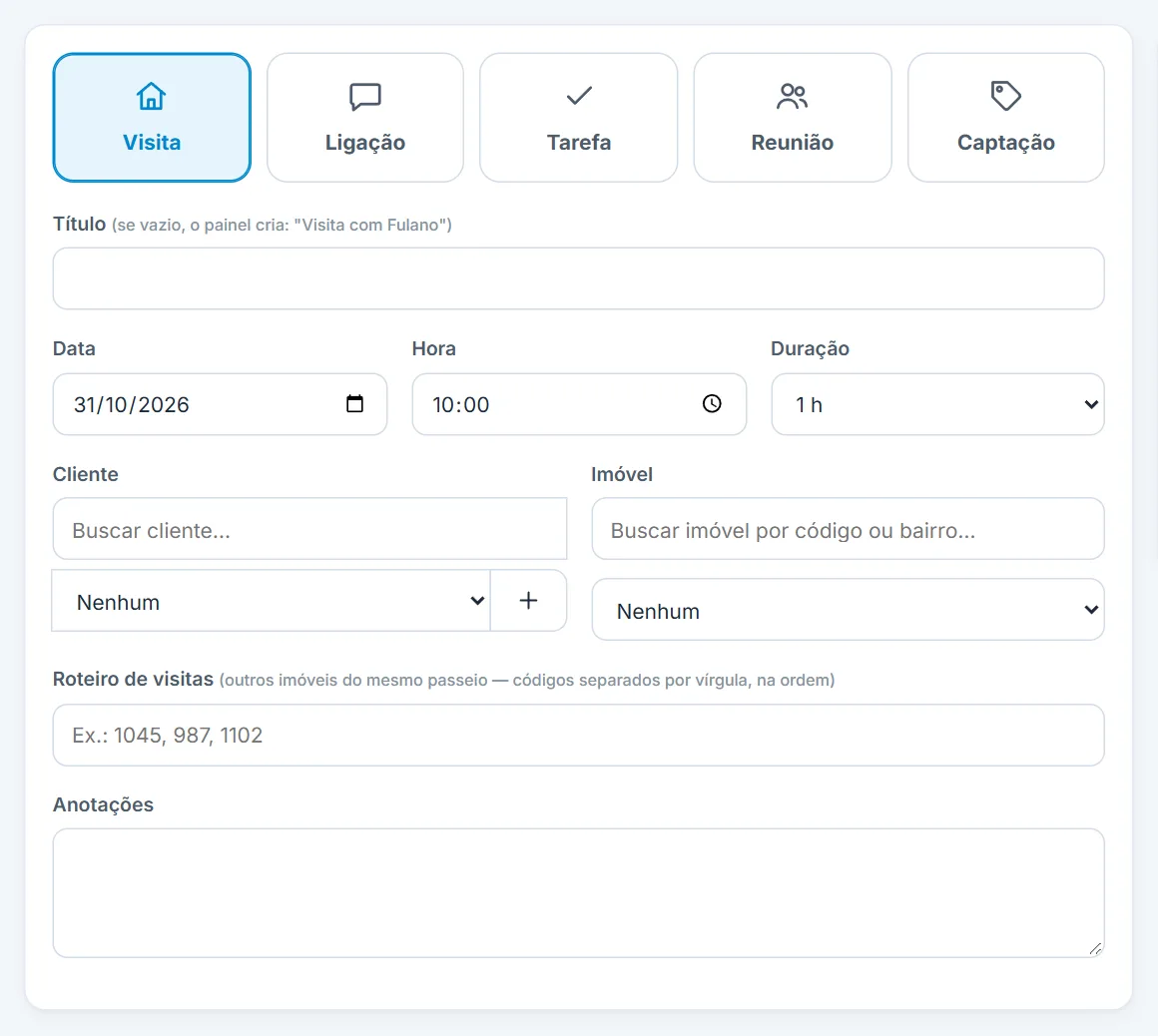
Task: Add a new client with the plus button
Action: coord(529,600)
